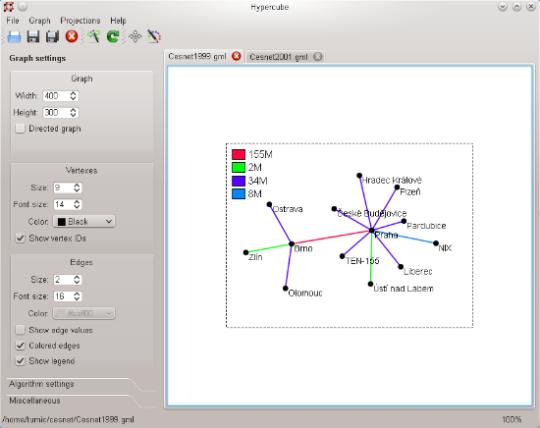Click the Liberec vertex label
Viewport: 540px width, 428px height.
click(418, 271)
